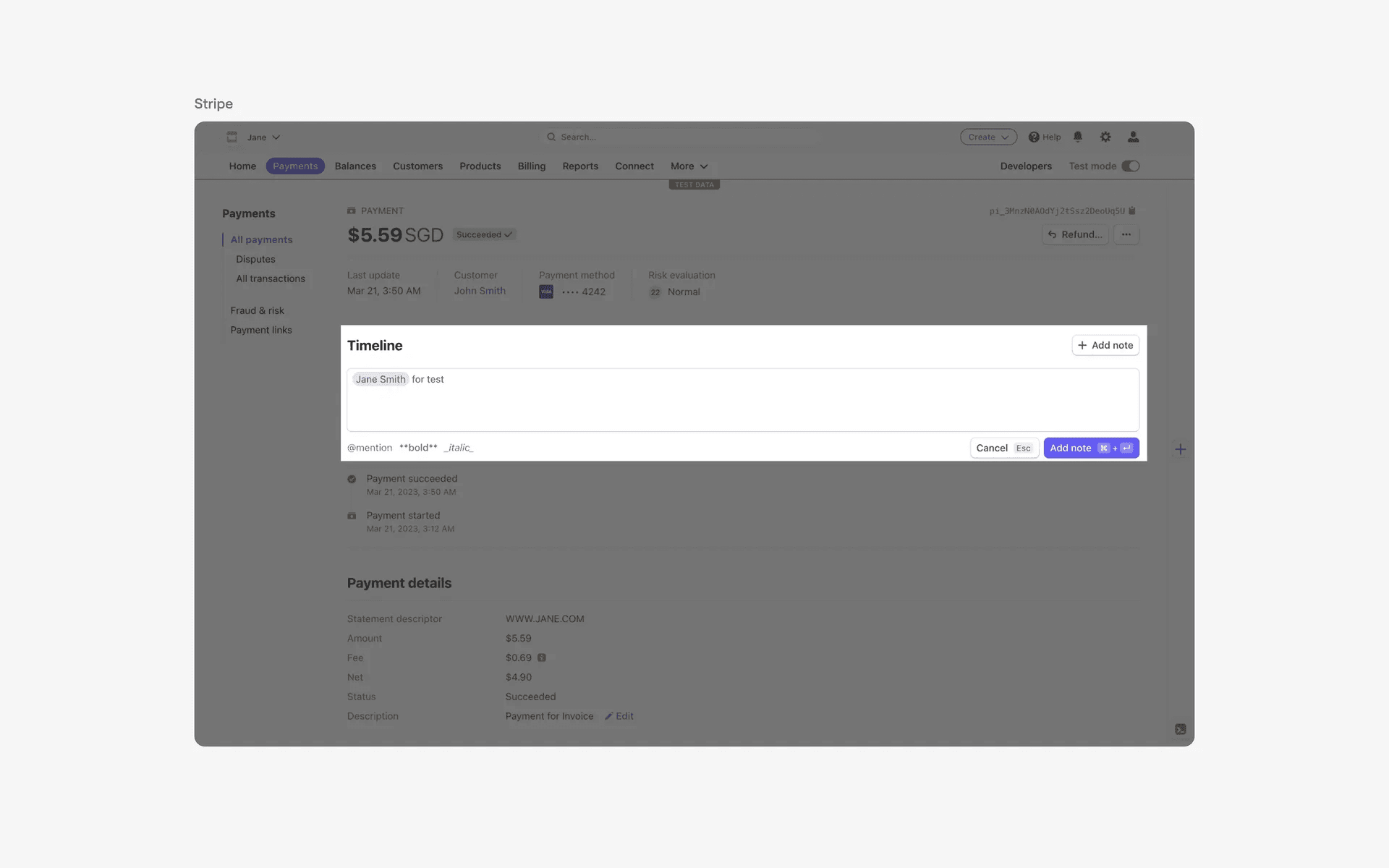Open the Create dropdown button
Screen dimensions: 1389x868
pyautogui.click(x=987, y=137)
